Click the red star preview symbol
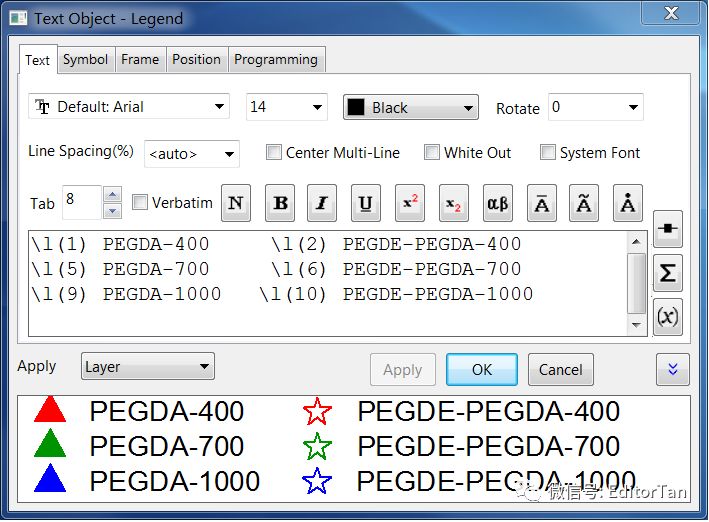 tap(317, 411)
